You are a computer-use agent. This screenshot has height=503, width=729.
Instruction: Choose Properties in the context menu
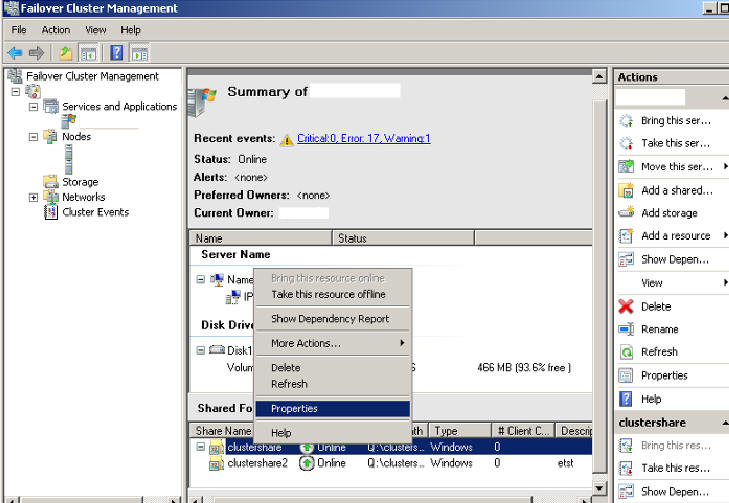pyautogui.click(x=332, y=409)
